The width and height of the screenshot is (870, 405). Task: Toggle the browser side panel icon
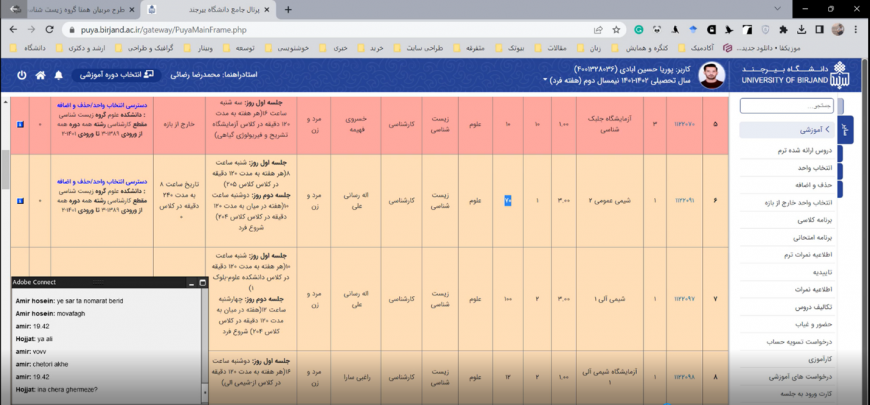click(x=819, y=30)
